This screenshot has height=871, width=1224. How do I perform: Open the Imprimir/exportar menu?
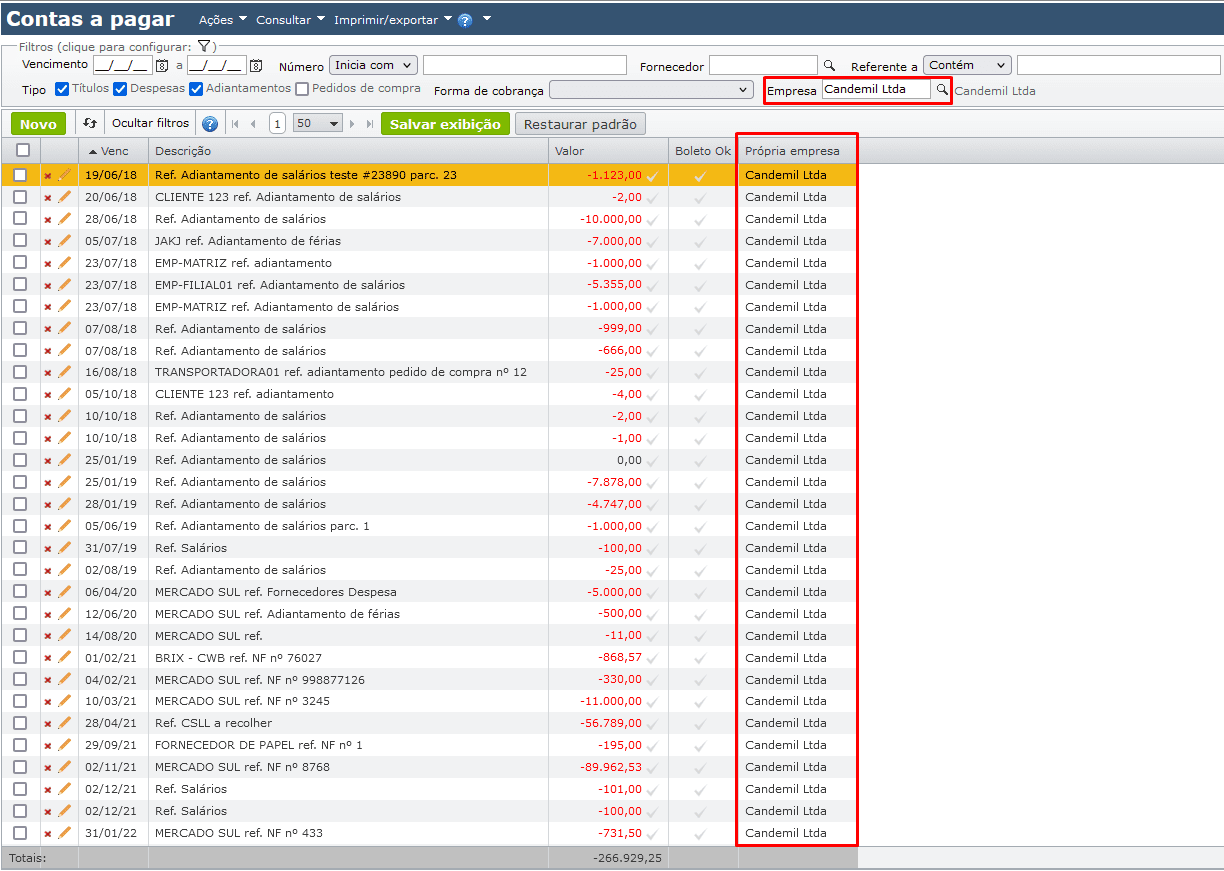[x=393, y=20]
